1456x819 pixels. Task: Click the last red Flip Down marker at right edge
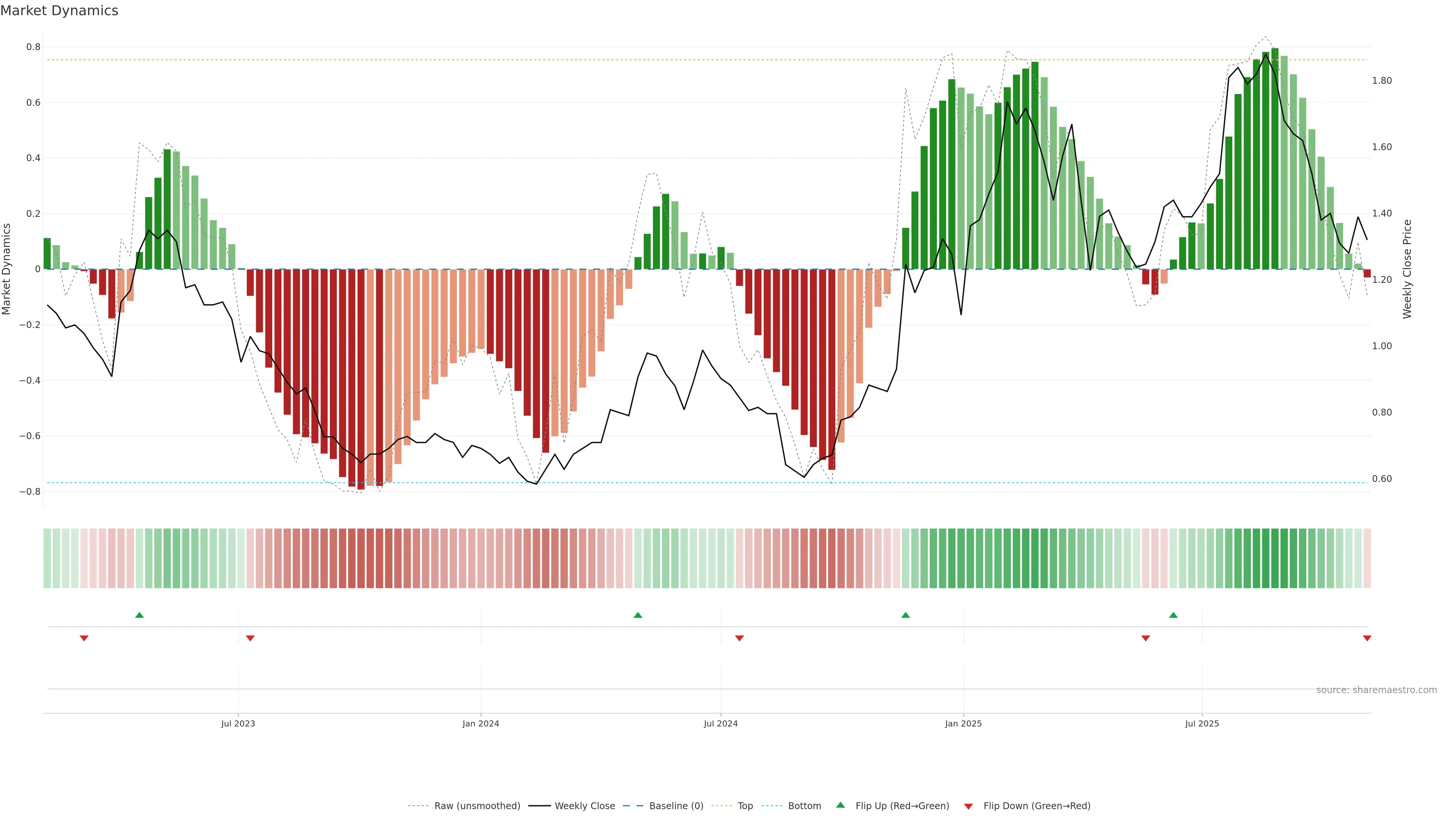click(x=1367, y=638)
